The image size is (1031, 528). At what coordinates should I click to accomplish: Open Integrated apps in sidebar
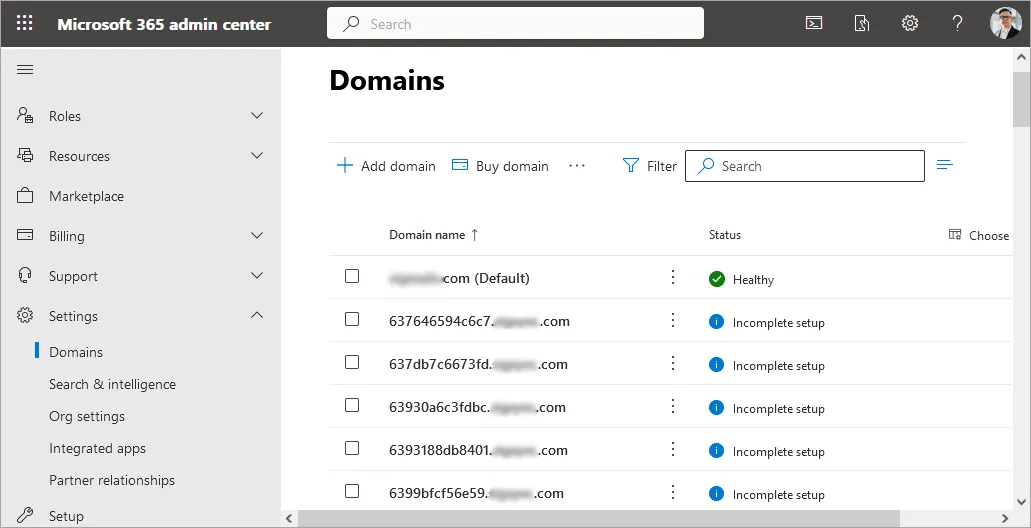pos(97,448)
